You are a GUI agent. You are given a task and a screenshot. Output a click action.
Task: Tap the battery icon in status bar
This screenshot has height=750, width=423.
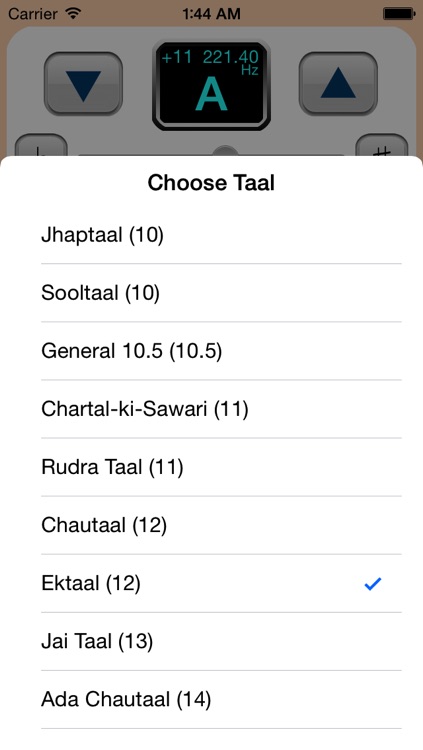coord(399,14)
